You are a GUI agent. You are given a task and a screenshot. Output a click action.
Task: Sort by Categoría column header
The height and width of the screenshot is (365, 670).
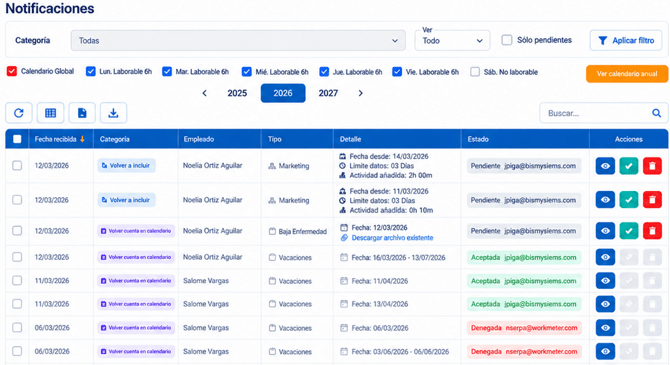115,139
